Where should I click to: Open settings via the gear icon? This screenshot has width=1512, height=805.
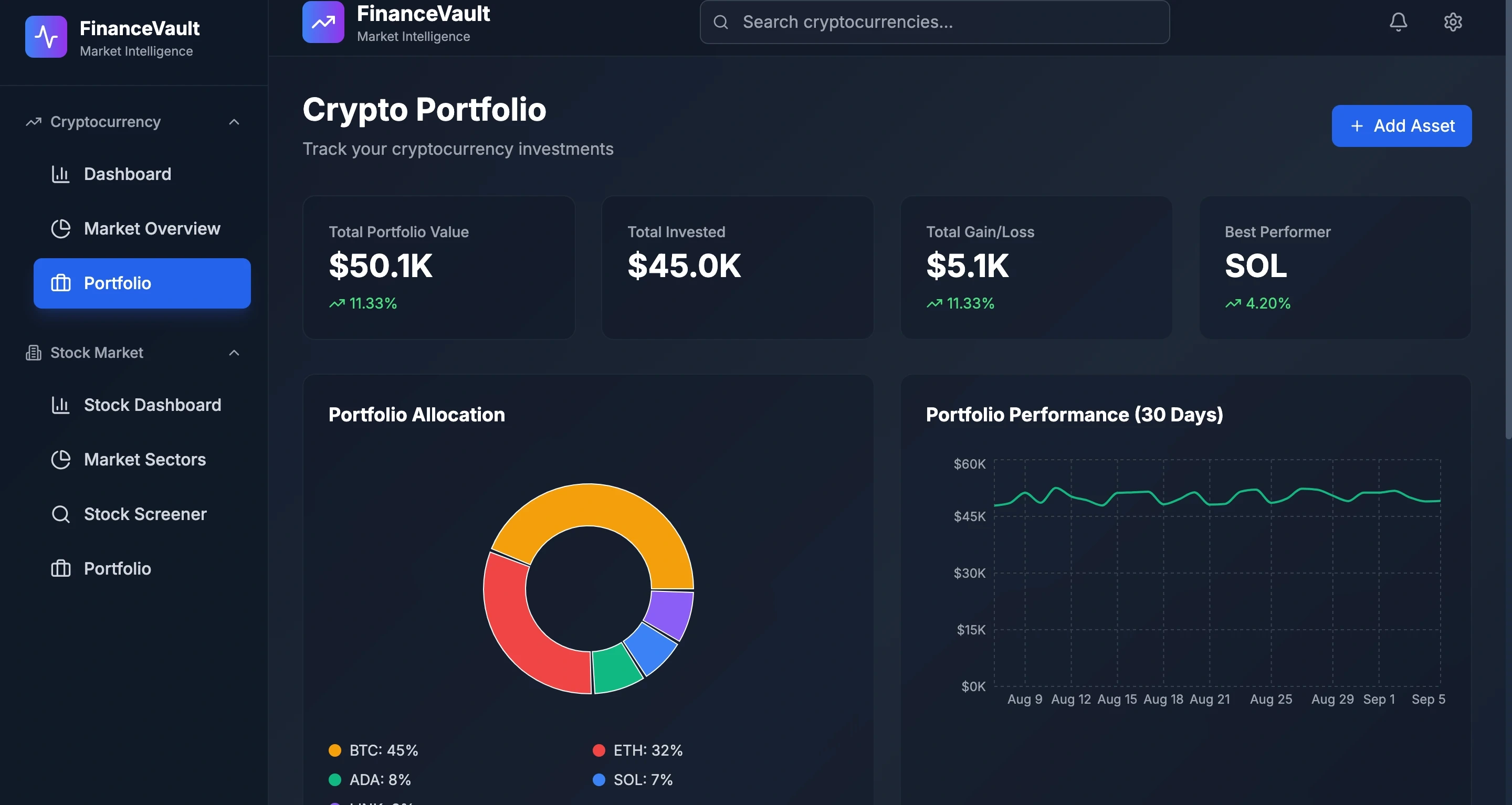point(1453,22)
